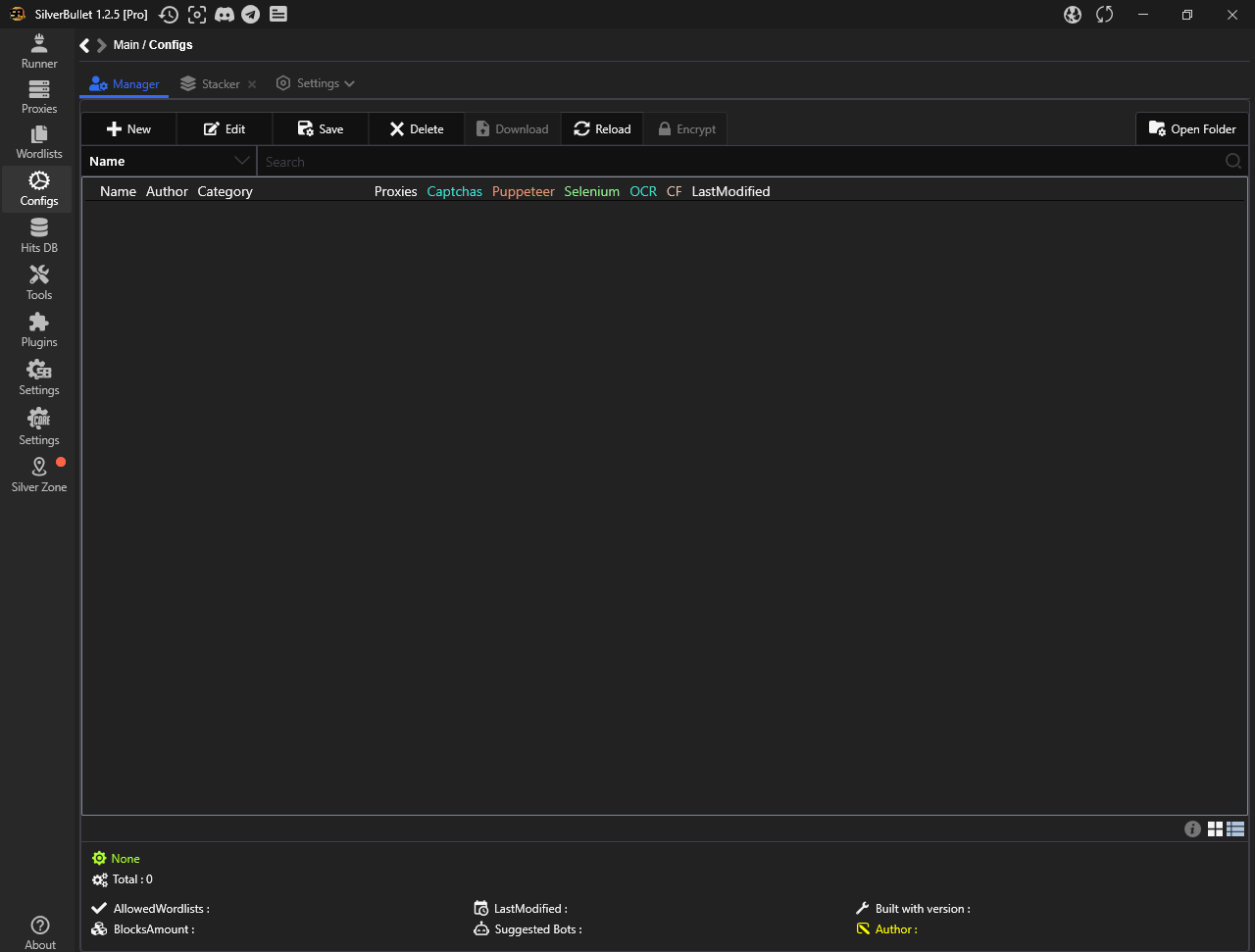Click the search magnifier icon

1233,162
